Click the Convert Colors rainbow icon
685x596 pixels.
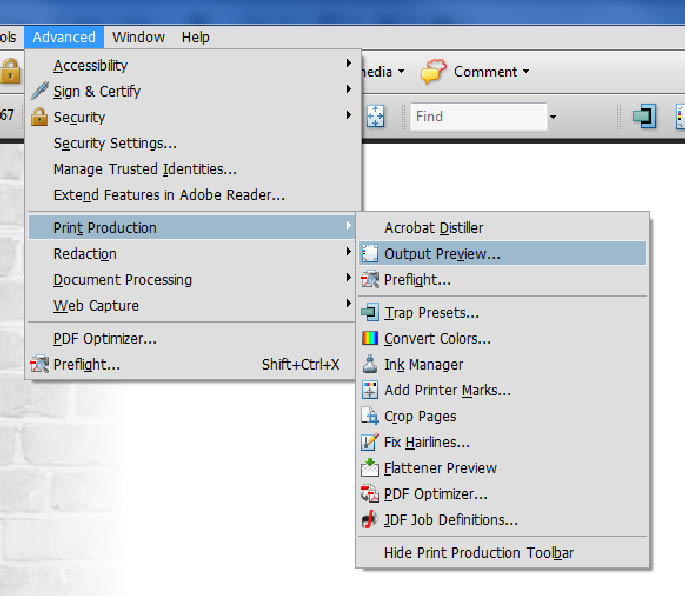[370, 338]
